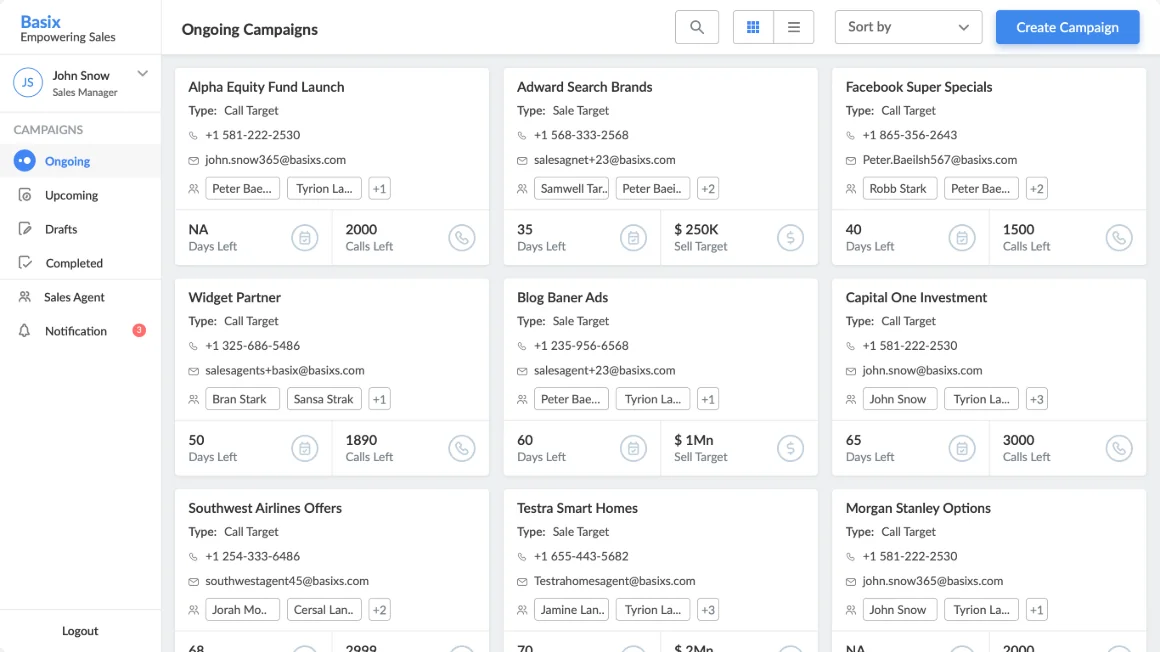Select the Jamine Lan.. agent chip
The width and height of the screenshot is (1160, 652).
[571, 610]
